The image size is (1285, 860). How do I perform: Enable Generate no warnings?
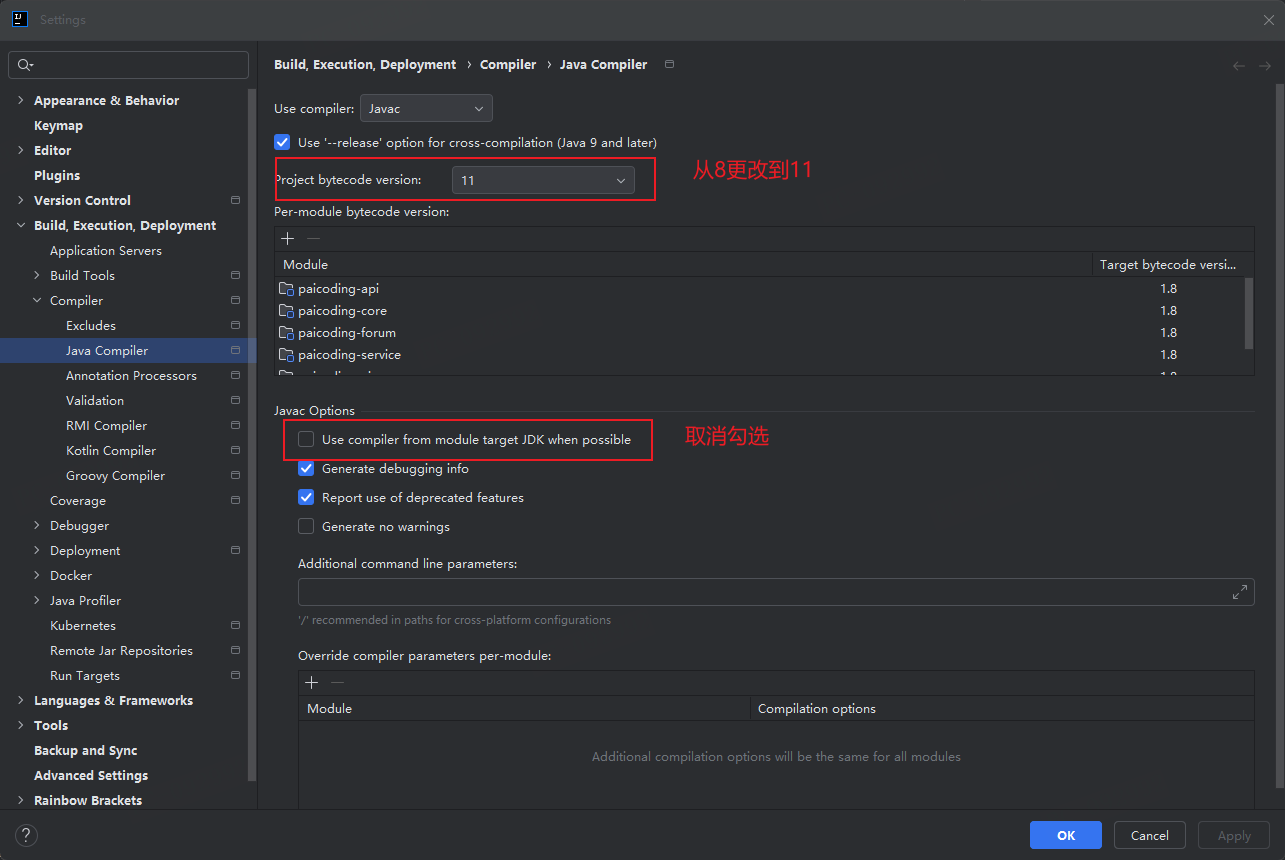point(306,526)
